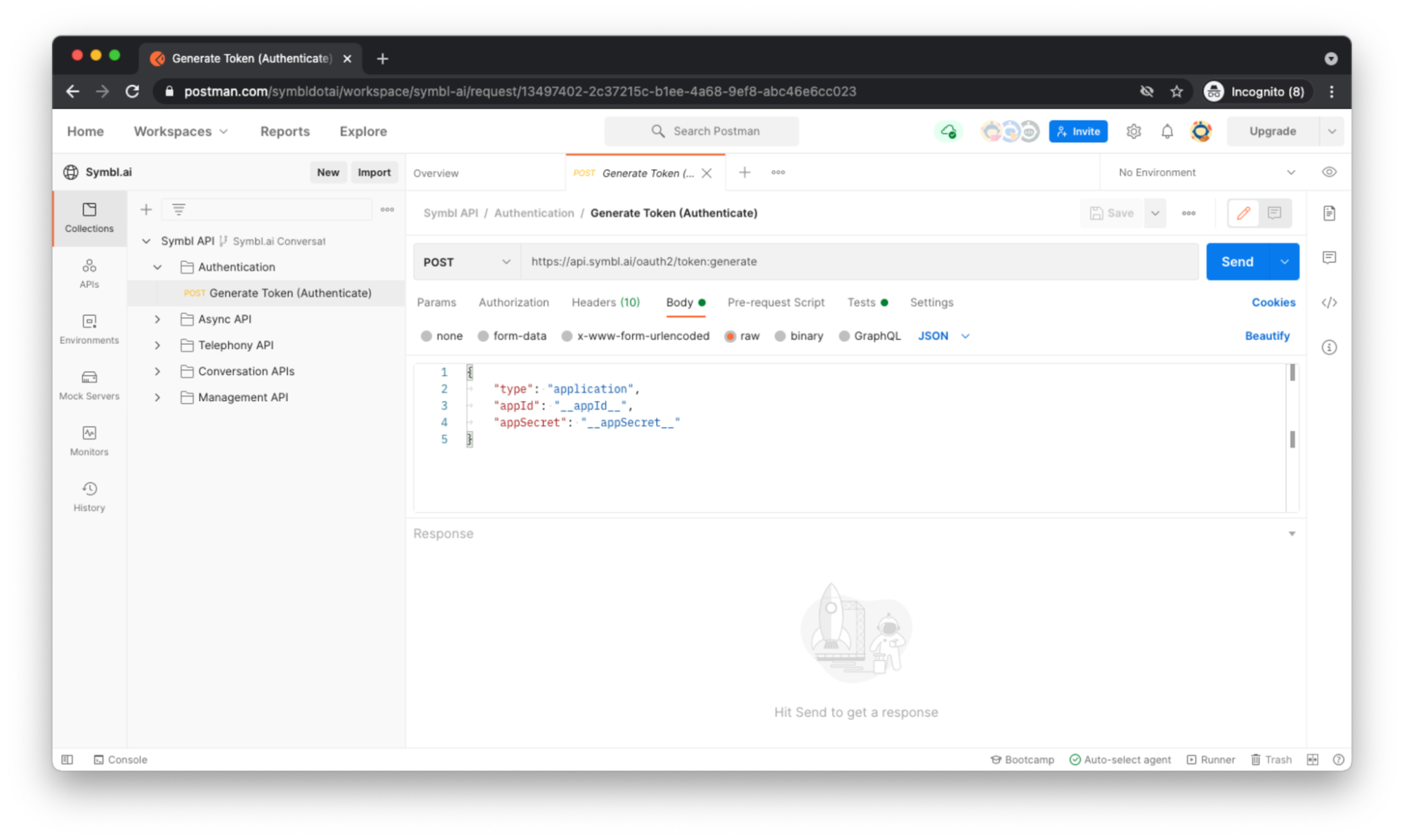Open the user avatar menu
The image size is (1404, 840).
coord(1201,131)
